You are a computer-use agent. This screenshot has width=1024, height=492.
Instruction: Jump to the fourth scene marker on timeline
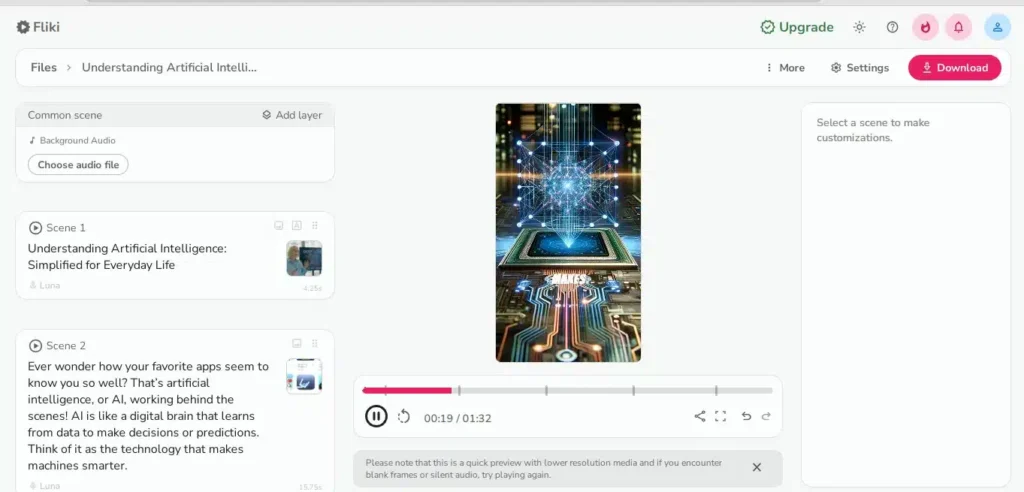[x=633, y=391]
